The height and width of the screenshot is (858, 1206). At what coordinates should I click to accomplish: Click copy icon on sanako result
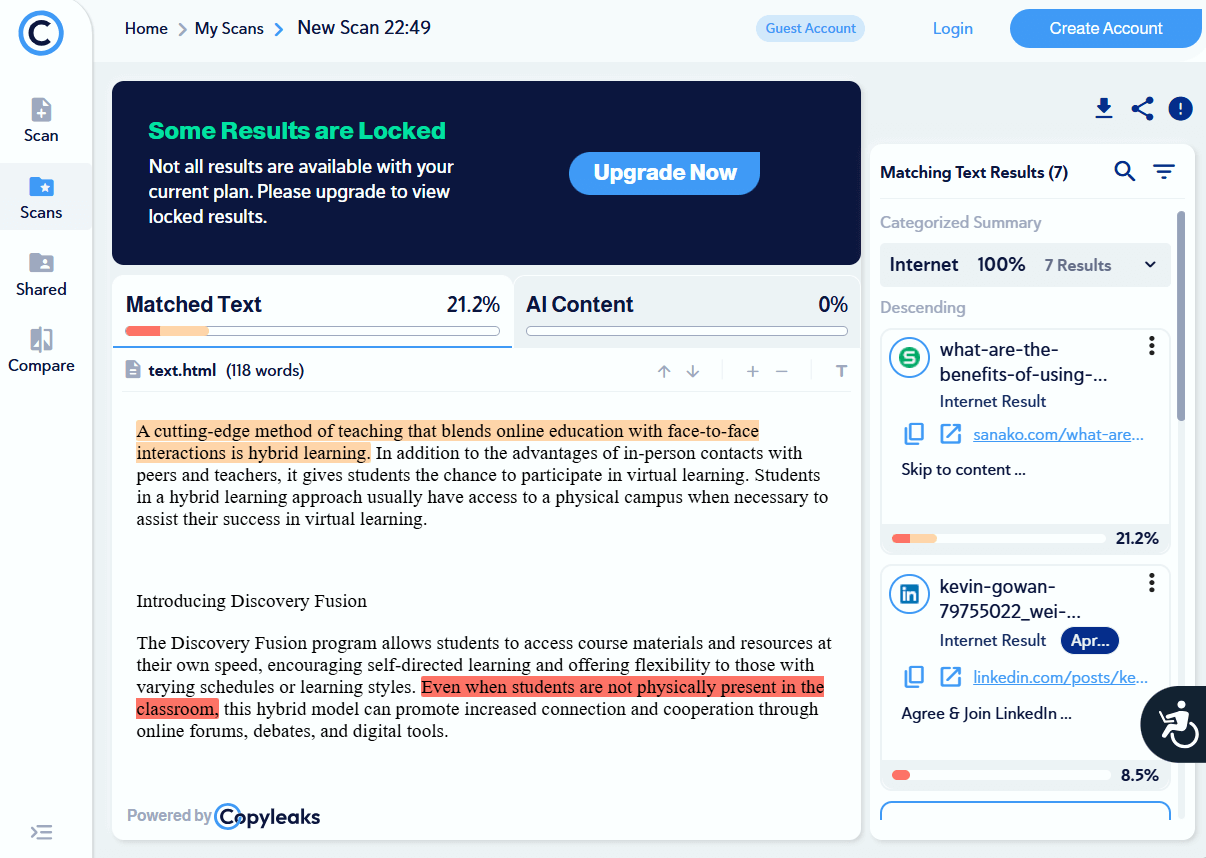point(913,434)
